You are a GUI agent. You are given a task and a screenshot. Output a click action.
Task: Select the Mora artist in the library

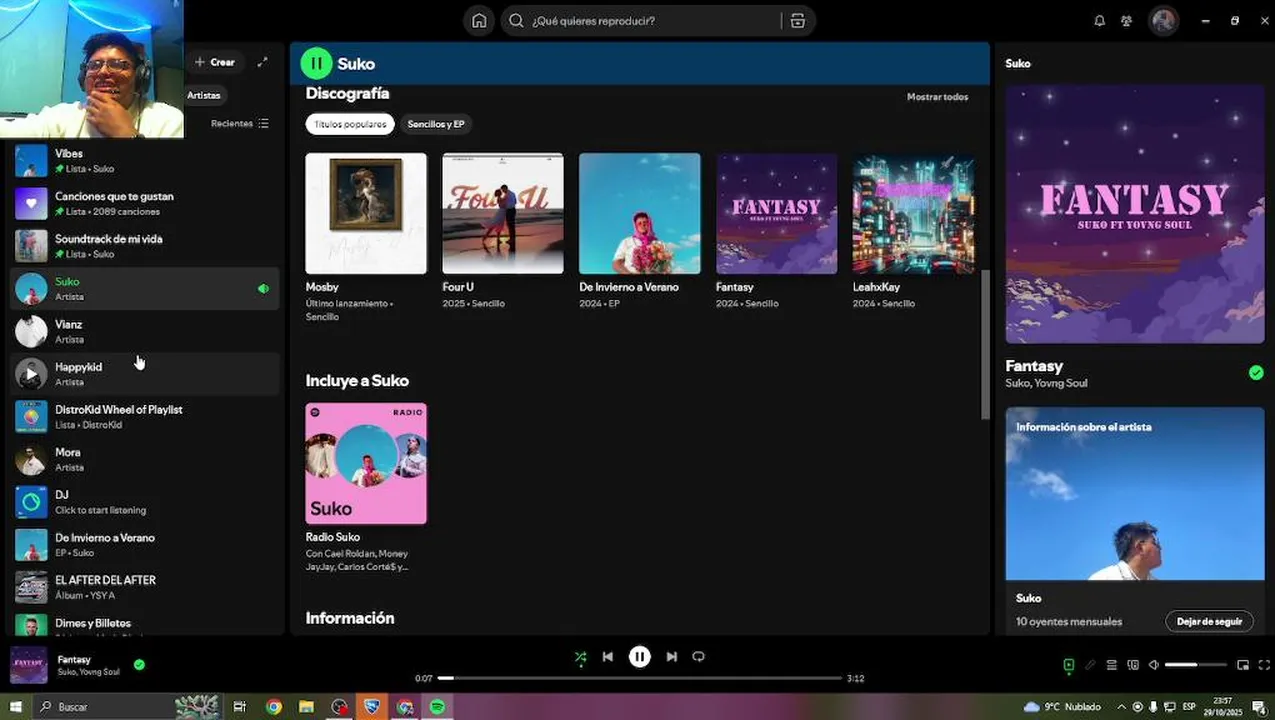pyautogui.click(x=145, y=460)
